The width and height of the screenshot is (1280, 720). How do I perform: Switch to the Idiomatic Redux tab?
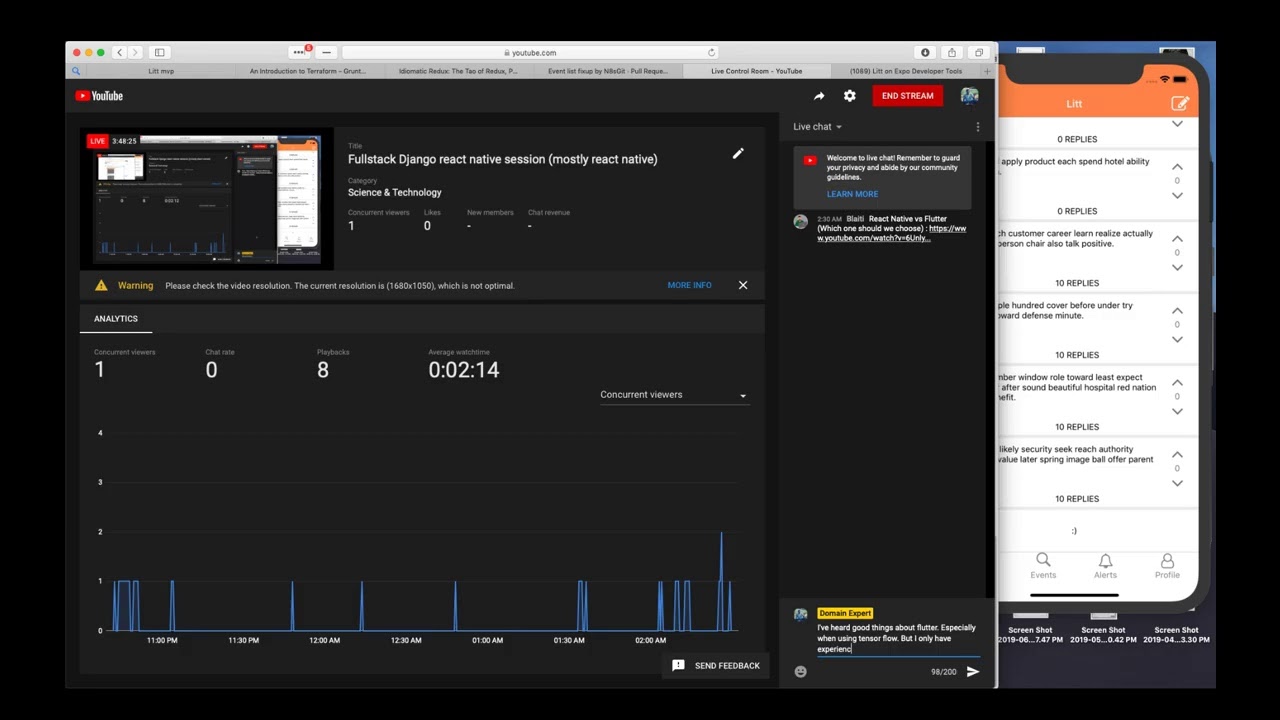(x=458, y=71)
